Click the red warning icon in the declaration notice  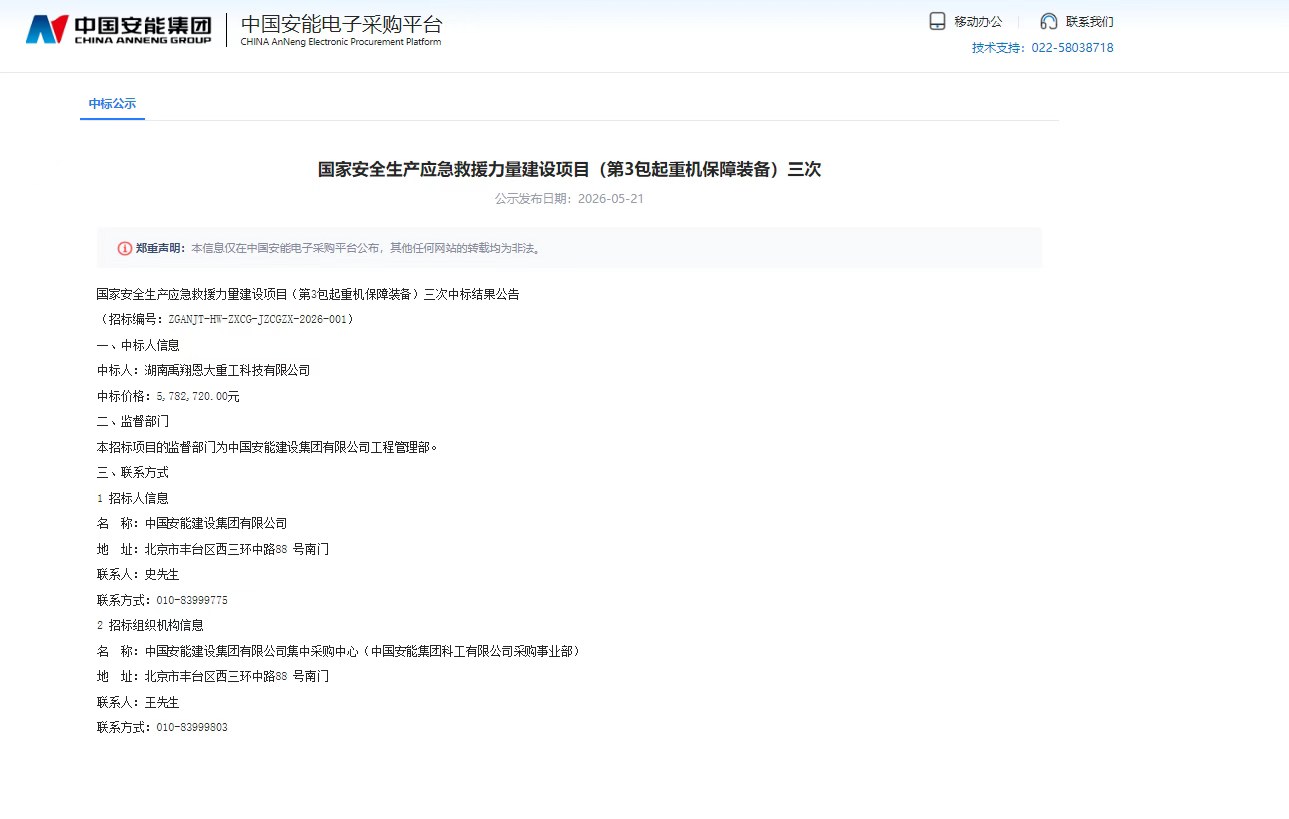tap(125, 248)
